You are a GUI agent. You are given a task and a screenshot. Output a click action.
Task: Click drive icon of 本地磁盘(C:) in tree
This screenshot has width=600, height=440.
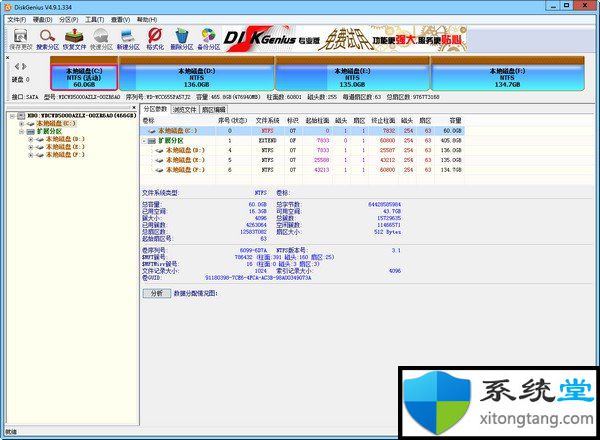point(31,124)
